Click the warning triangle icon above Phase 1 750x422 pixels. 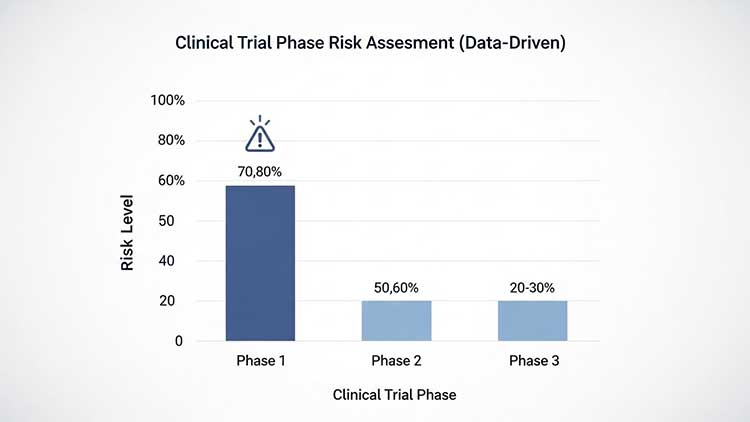tap(260, 135)
